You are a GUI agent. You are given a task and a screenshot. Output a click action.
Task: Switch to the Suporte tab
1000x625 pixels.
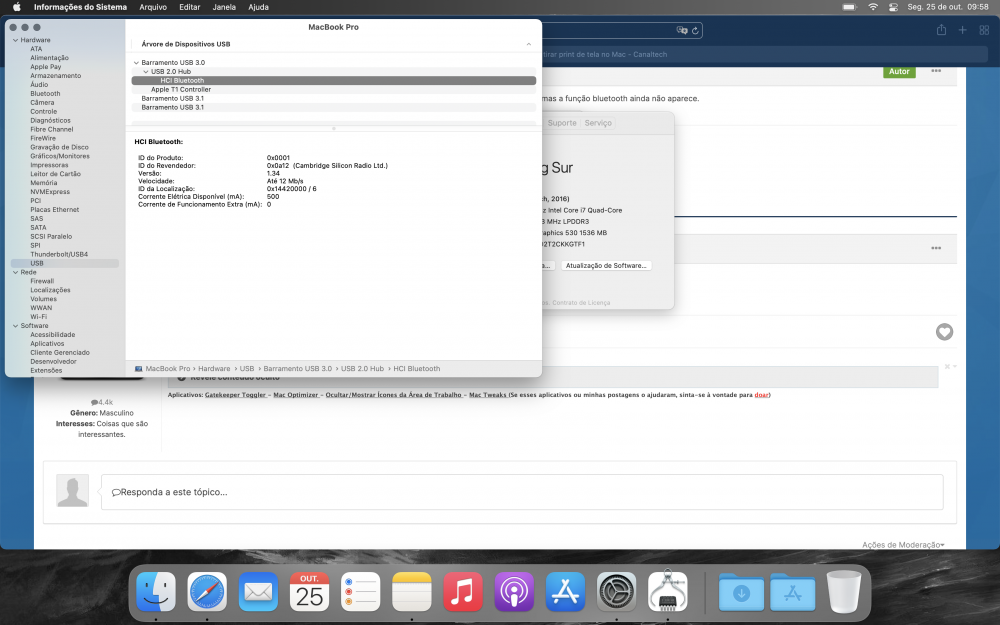point(562,123)
